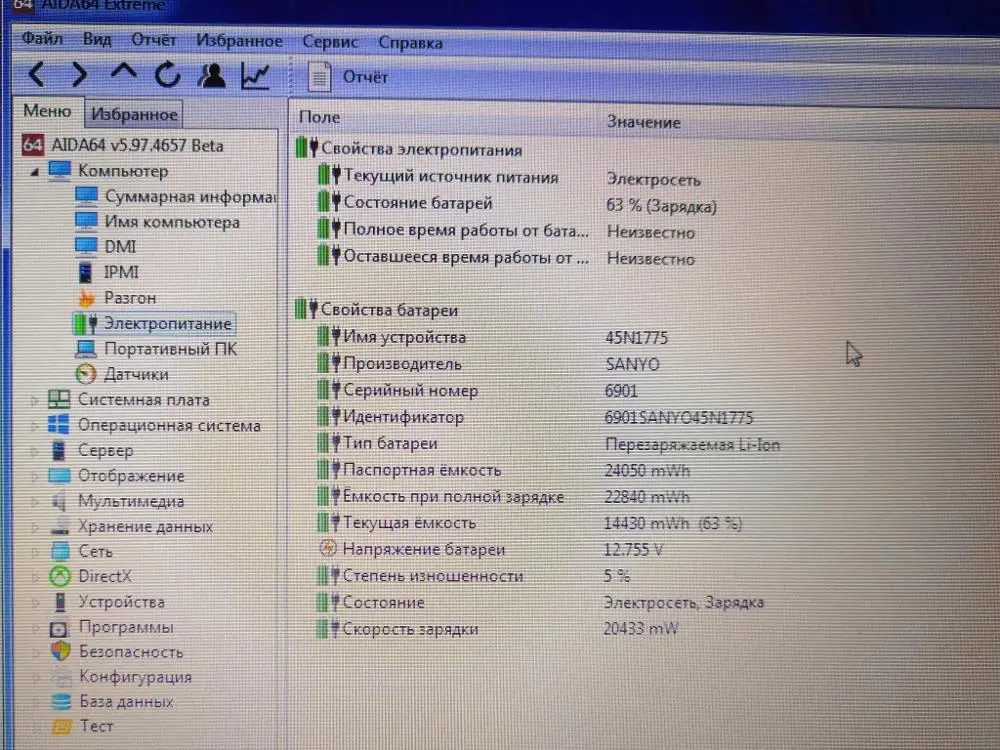Click the Значение column header
Image resolution: width=1000 pixels, height=750 pixels.
click(643, 122)
